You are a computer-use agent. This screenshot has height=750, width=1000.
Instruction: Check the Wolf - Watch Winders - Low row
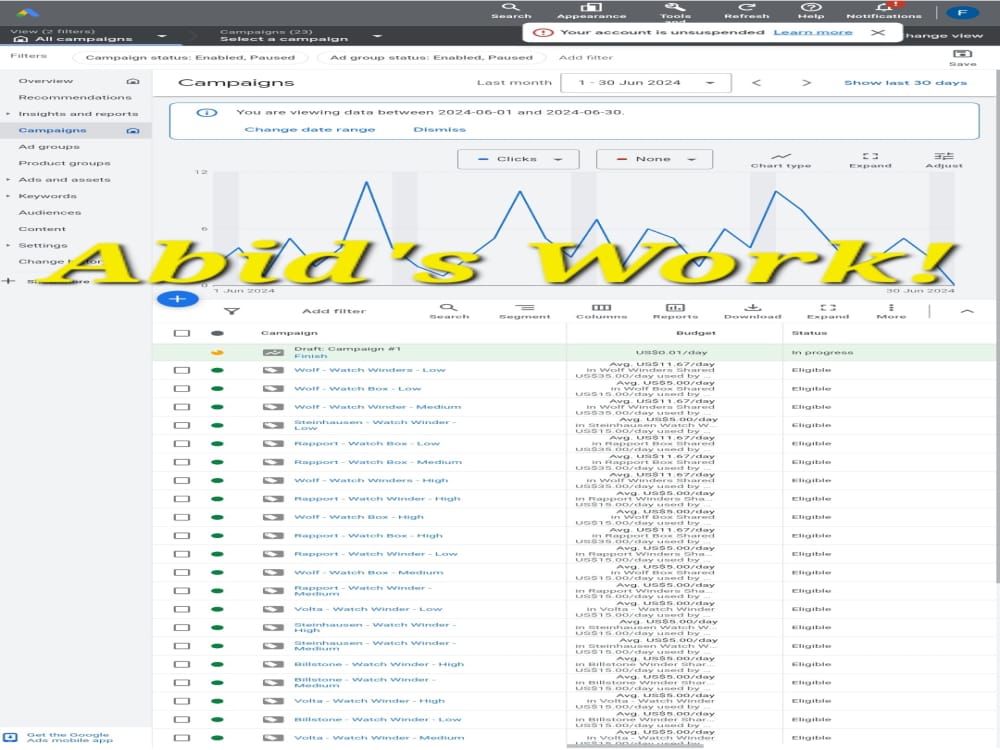coord(182,370)
